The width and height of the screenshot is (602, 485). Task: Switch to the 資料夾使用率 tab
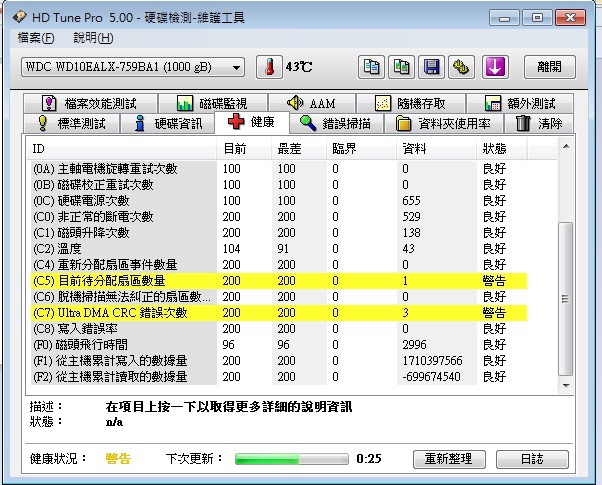click(x=443, y=123)
